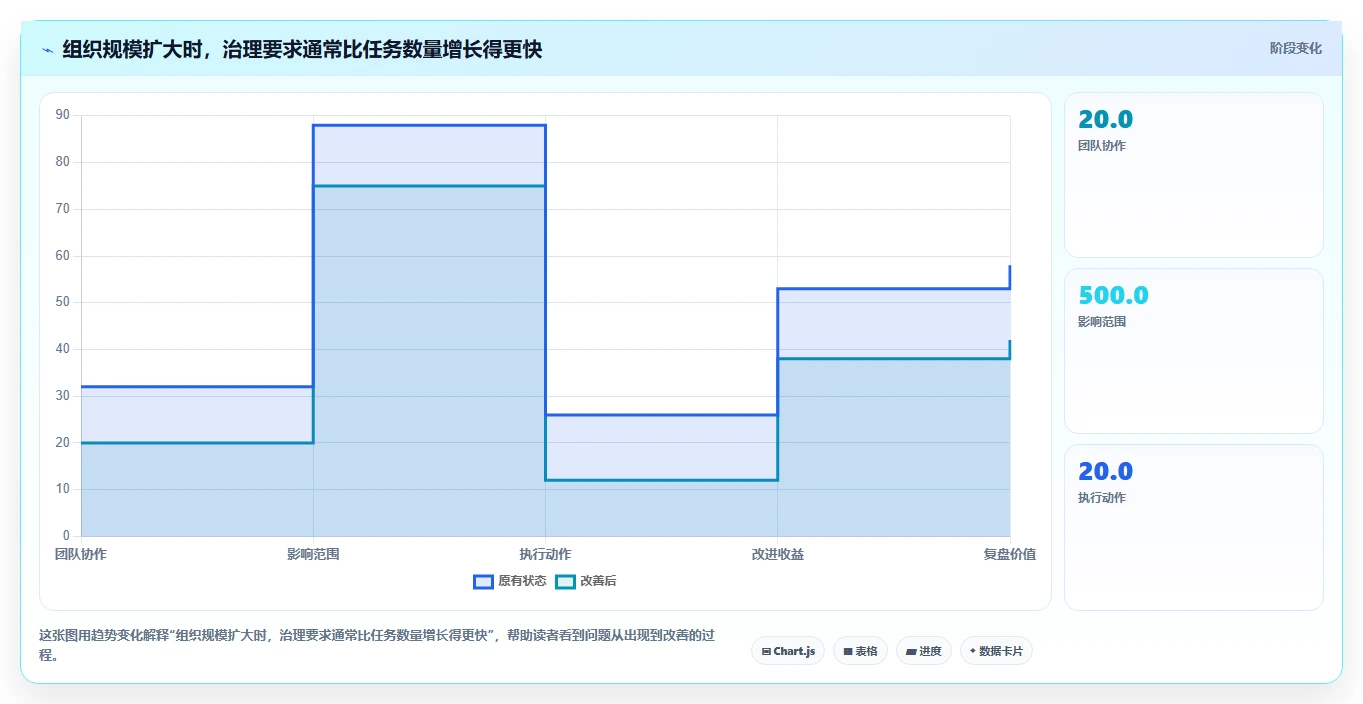Click the 原有状态 legend color box
The width and height of the screenshot is (1363, 704).
(x=484, y=581)
